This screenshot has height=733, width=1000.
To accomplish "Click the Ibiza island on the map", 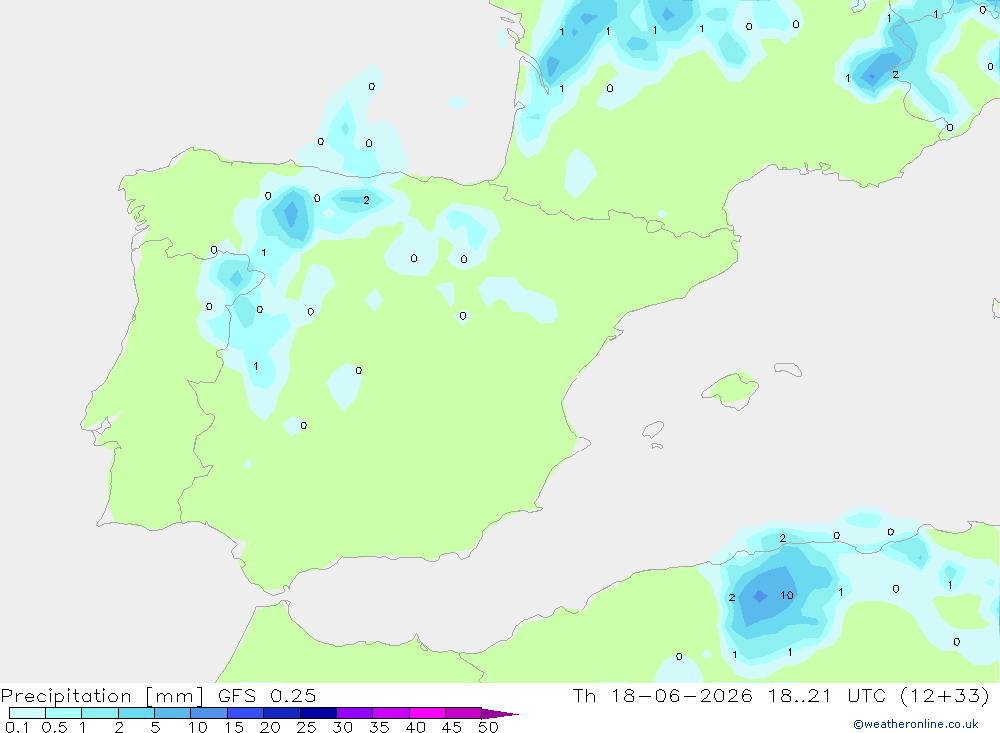I will 653,430.
